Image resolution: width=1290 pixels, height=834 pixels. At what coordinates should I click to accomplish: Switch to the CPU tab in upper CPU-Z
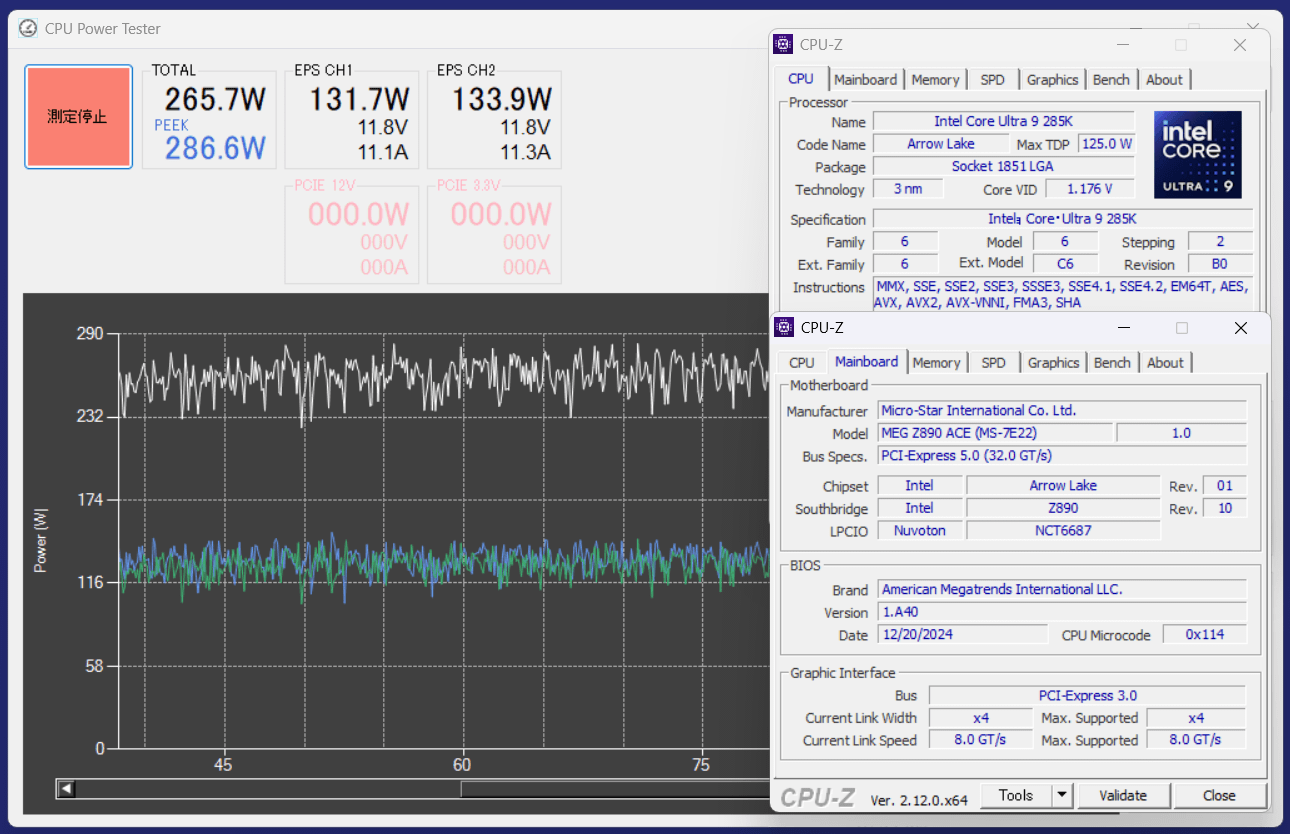(x=801, y=79)
